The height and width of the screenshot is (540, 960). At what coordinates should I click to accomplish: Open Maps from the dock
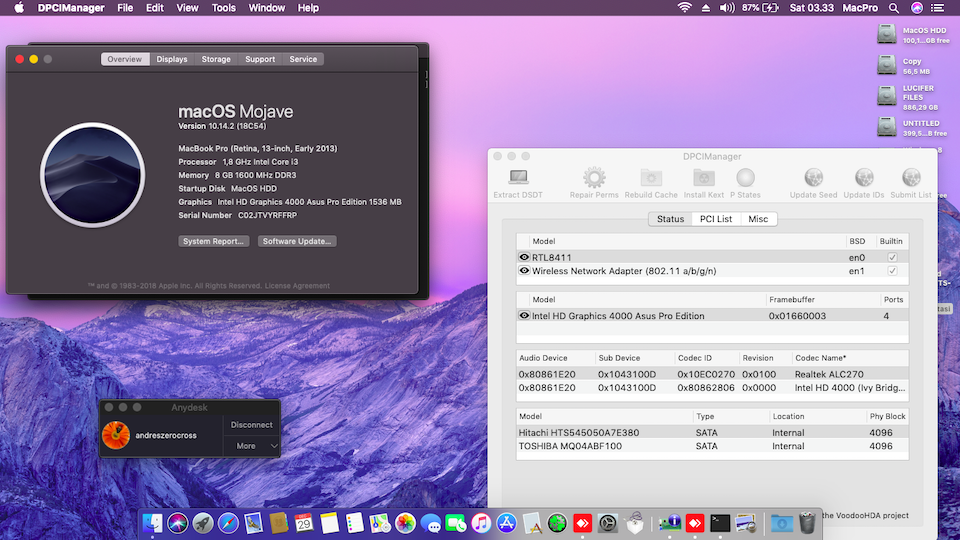[x=380, y=523]
